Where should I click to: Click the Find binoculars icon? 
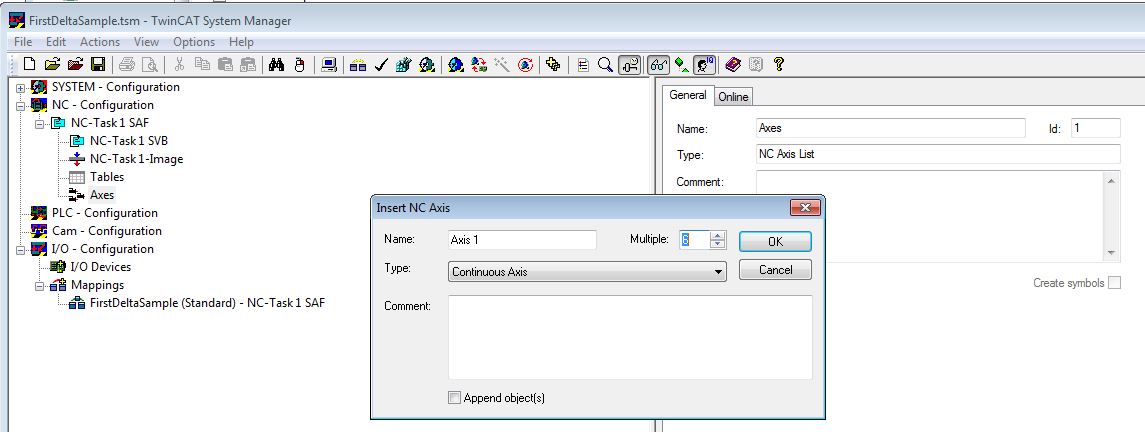276,65
